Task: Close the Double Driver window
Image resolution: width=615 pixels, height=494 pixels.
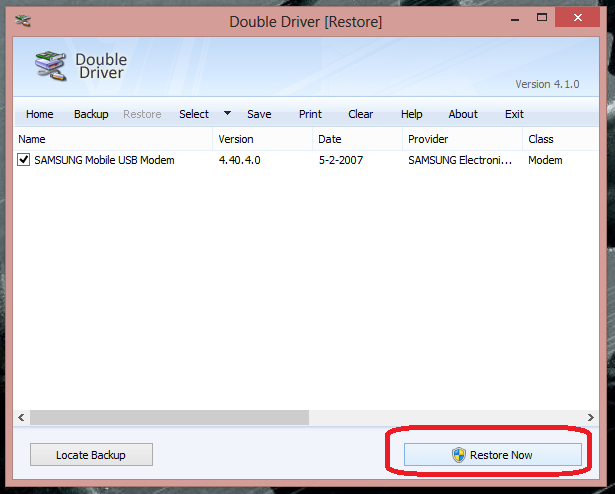Action: click(x=577, y=18)
